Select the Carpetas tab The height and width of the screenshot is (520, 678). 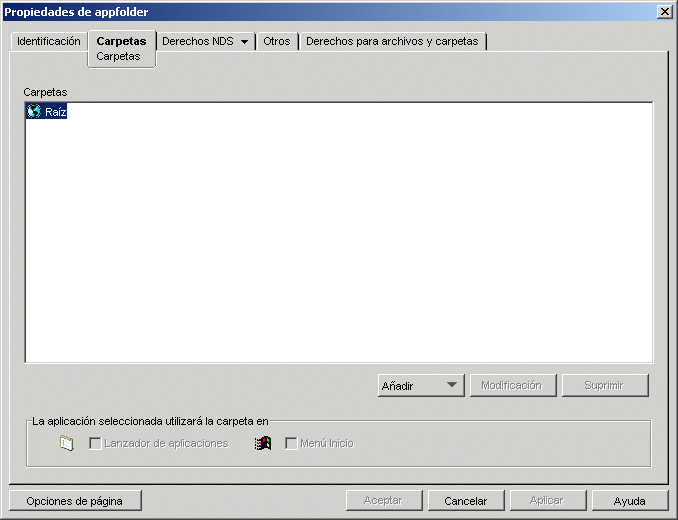(x=122, y=41)
